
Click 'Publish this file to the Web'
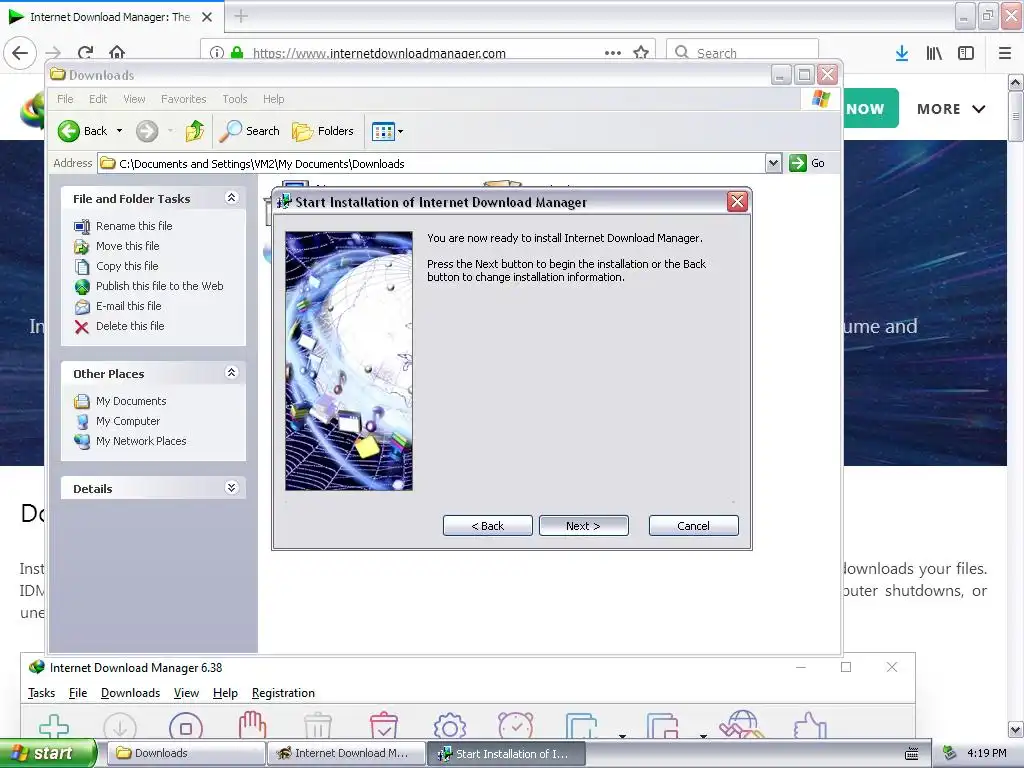click(159, 286)
